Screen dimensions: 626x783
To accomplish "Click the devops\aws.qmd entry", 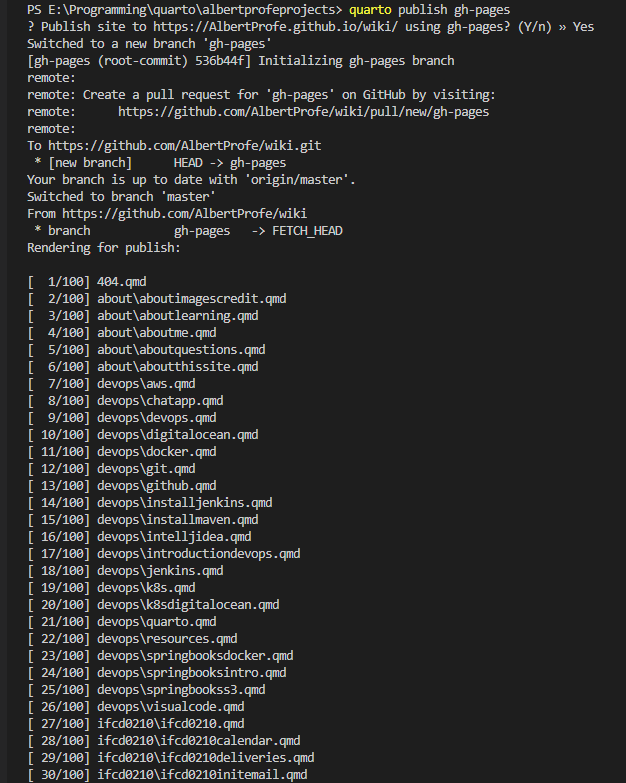I will tap(146, 384).
